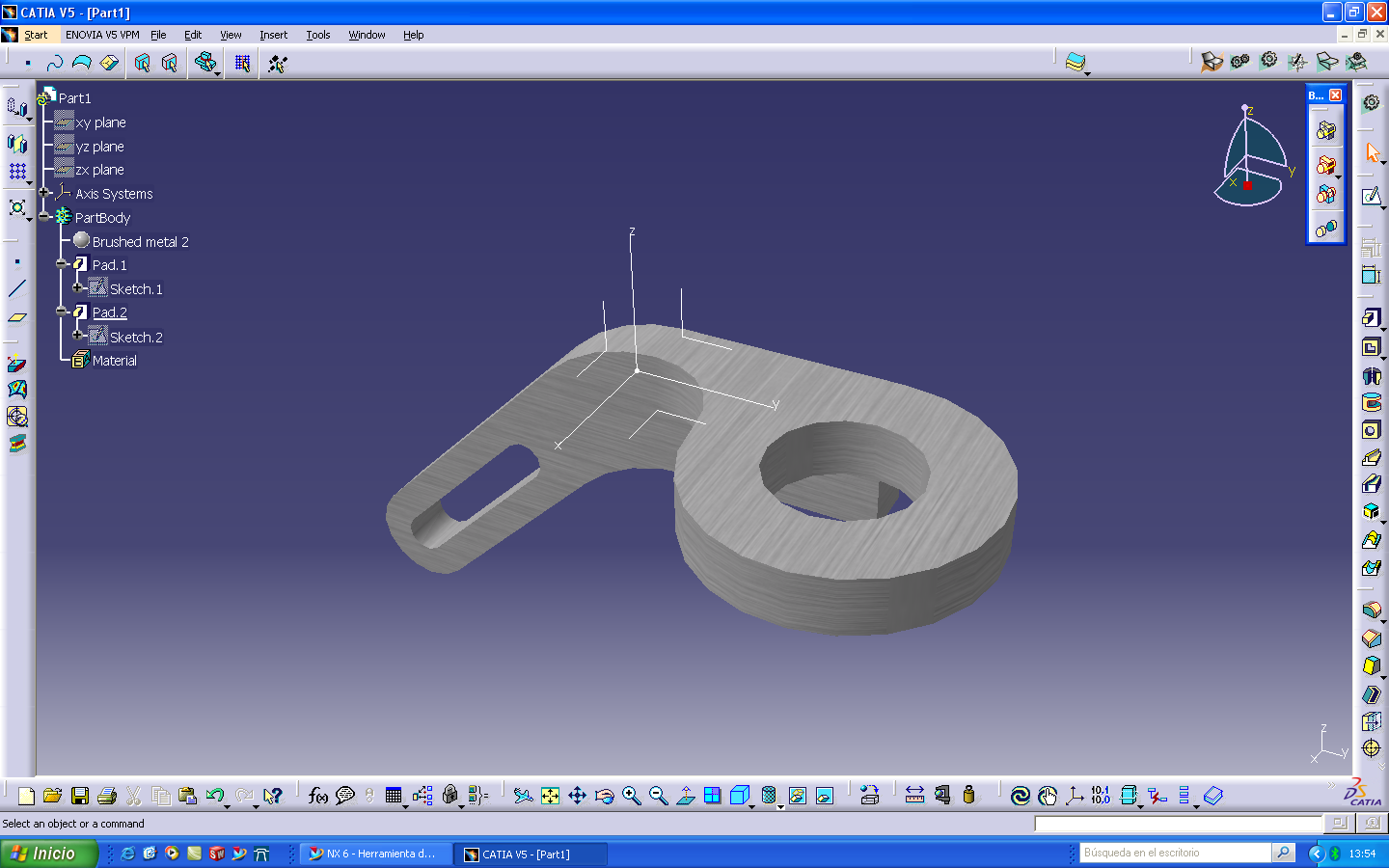Image resolution: width=1389 pixels, height=868 pixels.
Task: Open the isometric quick view dropdown arrow
Action: tap(753, 806)
